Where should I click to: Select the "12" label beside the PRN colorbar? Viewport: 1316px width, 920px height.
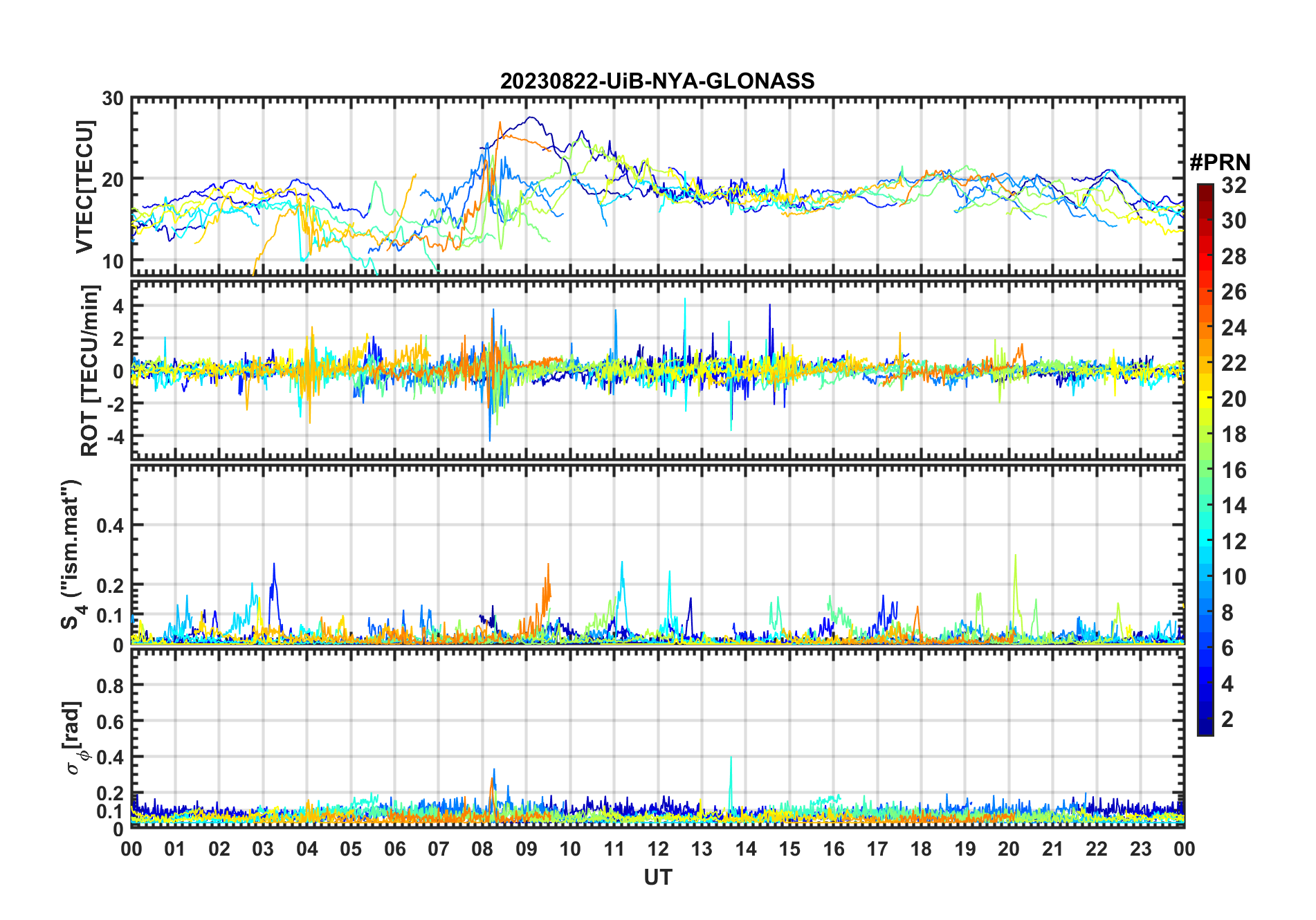(x=1234, y=541)
